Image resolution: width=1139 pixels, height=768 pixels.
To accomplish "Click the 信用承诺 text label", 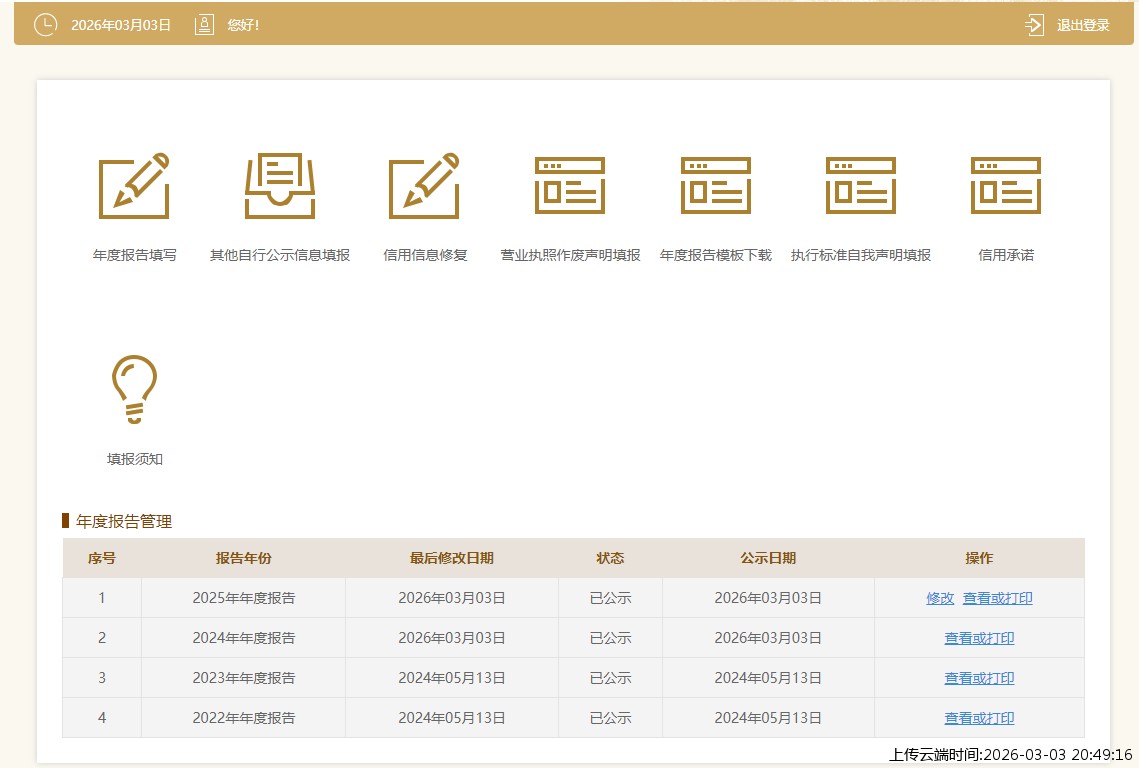I will (x=1006, y=255).
